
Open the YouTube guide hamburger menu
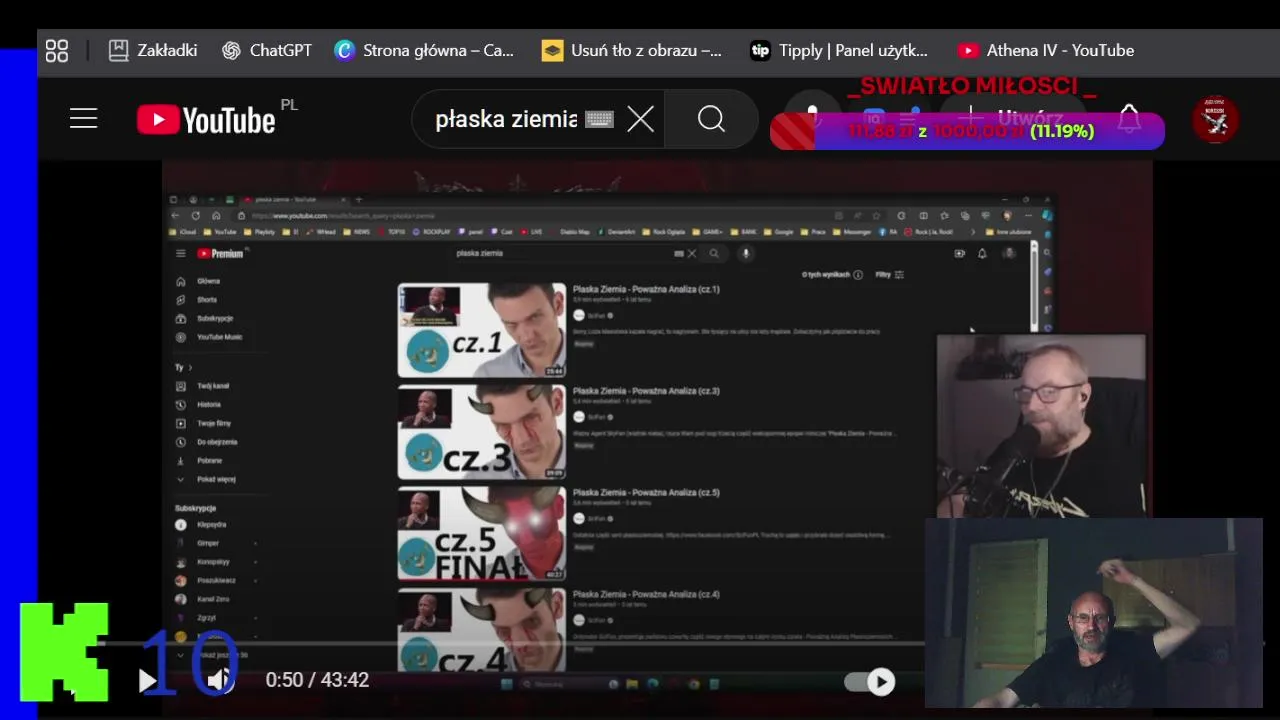click(x=84, y=119)
